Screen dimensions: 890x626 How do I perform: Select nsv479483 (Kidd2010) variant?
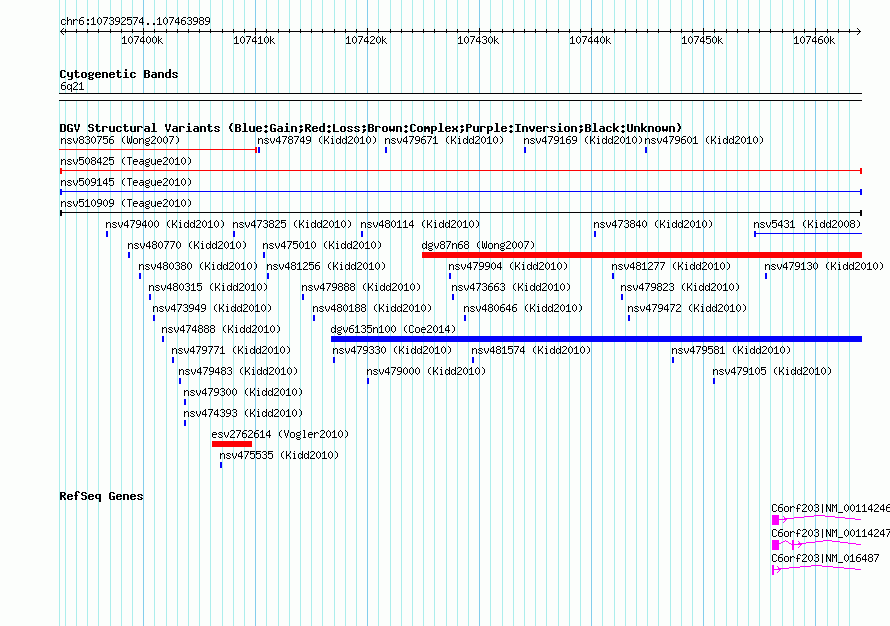(x=238, y=371)
